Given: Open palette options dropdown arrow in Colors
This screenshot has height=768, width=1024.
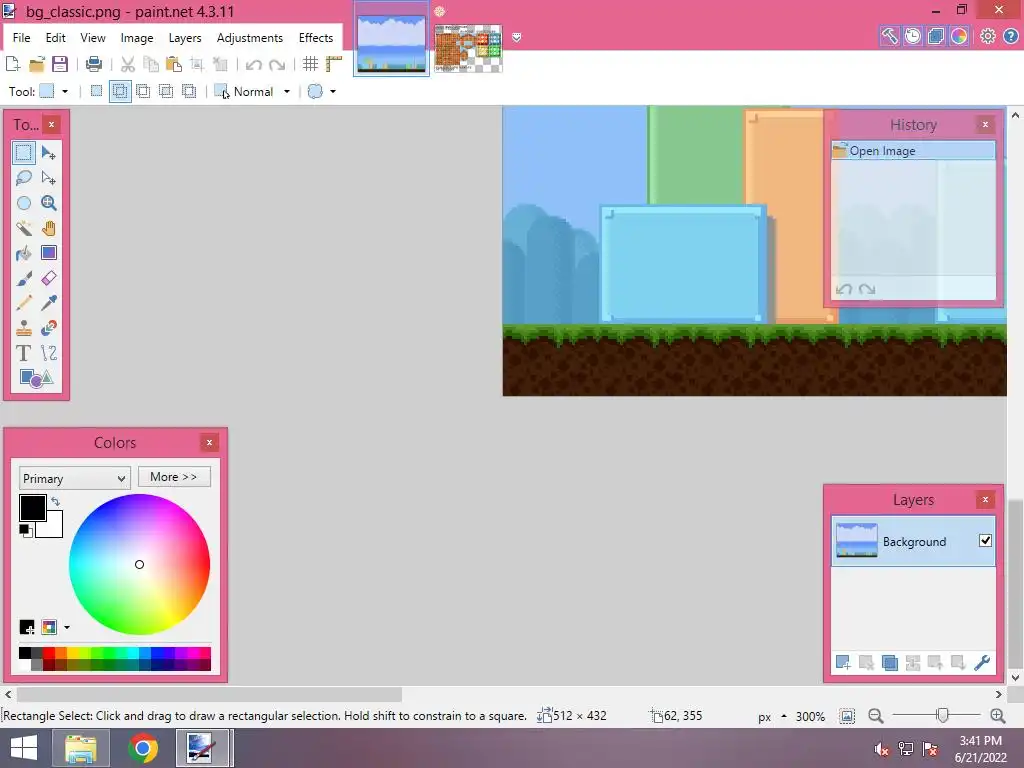Looking at the screenshot, I should pyautogui.click(x=67, y=628).
